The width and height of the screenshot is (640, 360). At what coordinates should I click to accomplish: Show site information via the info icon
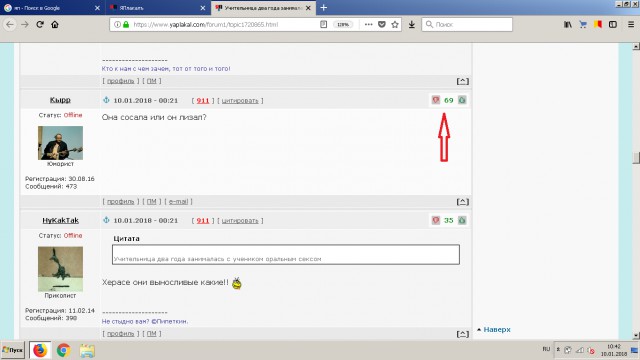[x=117, y=24]
